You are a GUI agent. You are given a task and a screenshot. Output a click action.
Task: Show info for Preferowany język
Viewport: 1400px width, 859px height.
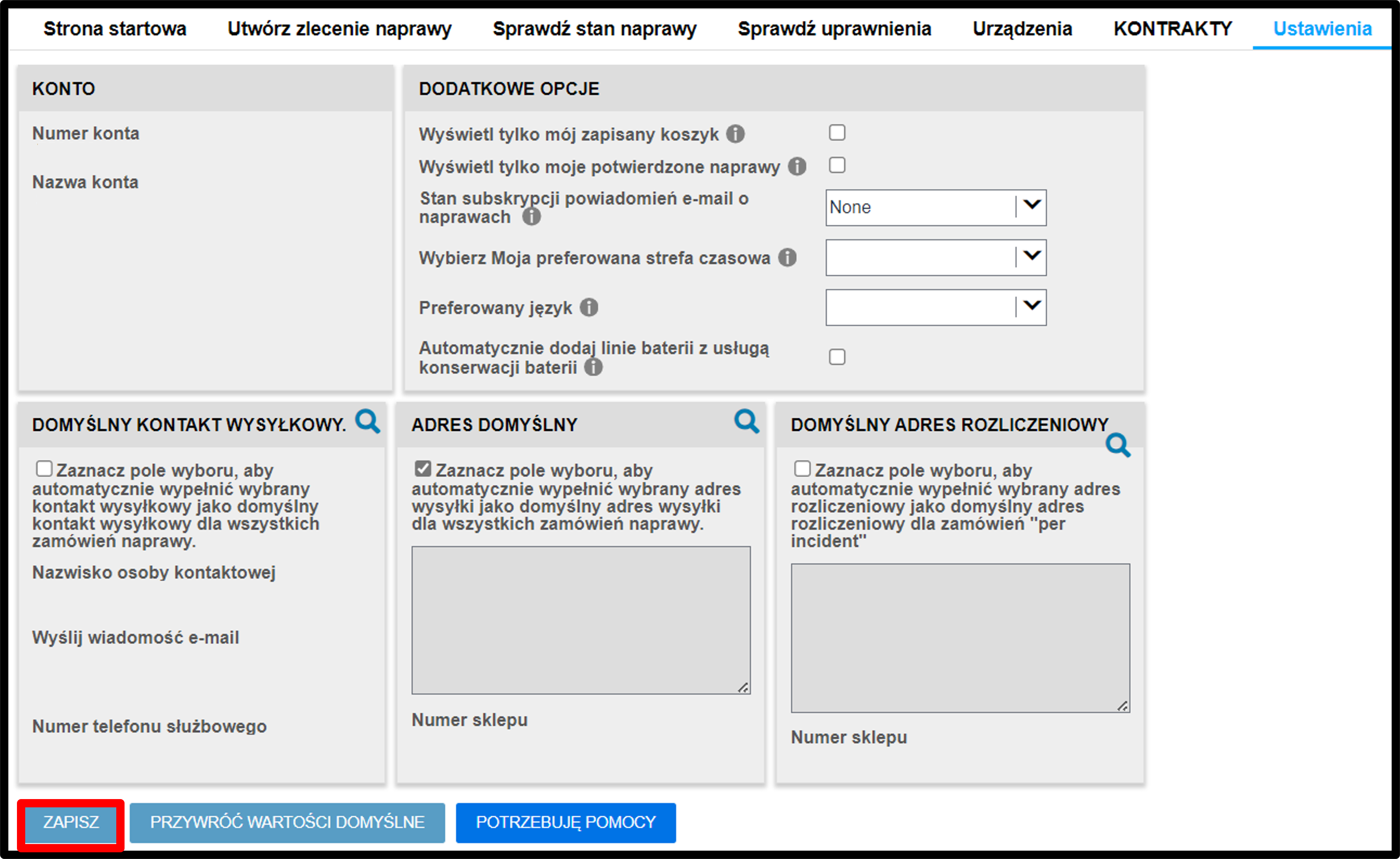[x=589, y=307]
